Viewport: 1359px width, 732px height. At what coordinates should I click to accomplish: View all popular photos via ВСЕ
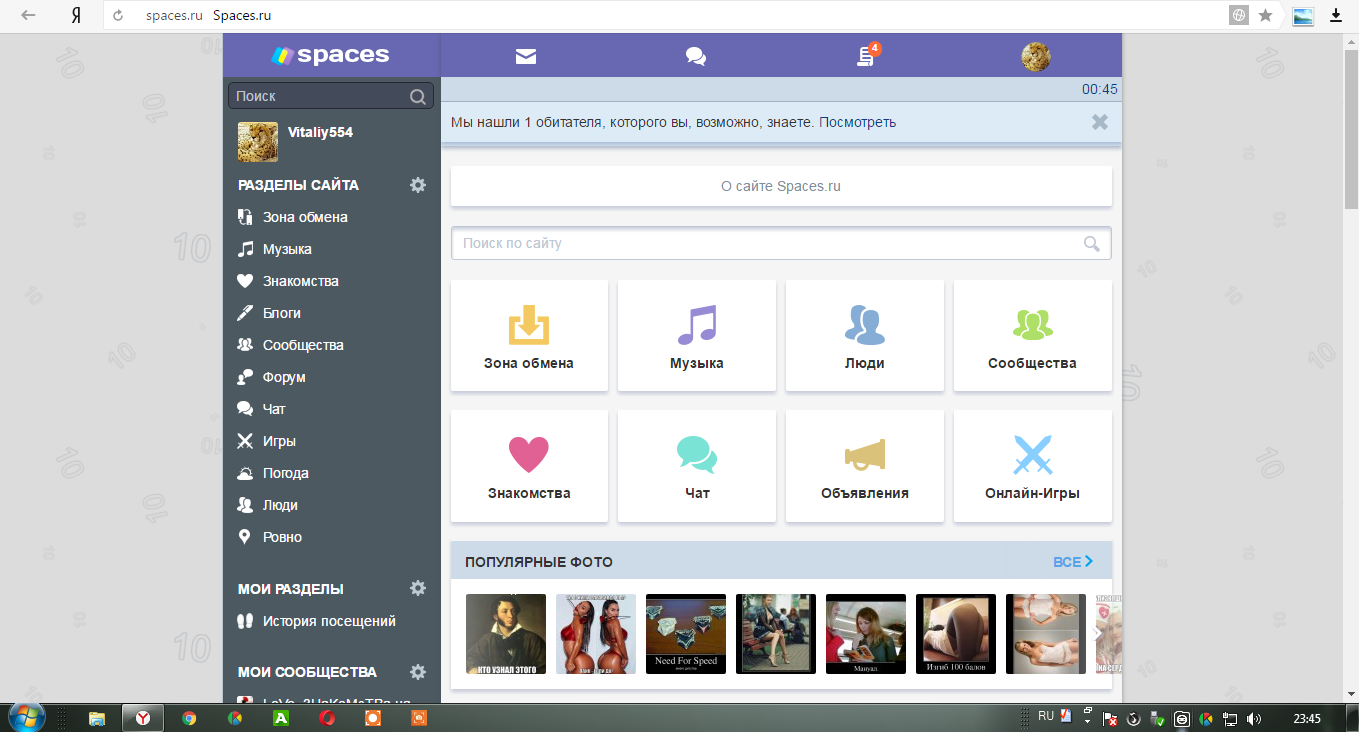1073,562
